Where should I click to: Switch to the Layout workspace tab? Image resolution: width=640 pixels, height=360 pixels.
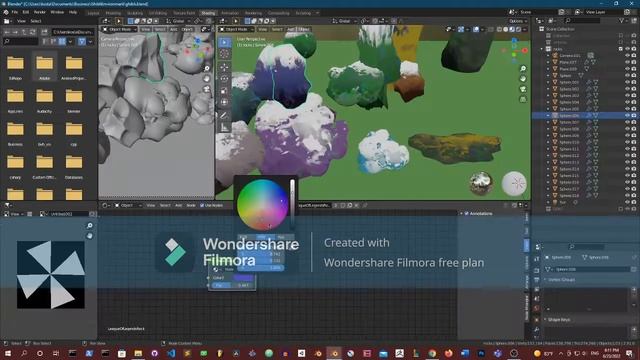click(93, 13)
